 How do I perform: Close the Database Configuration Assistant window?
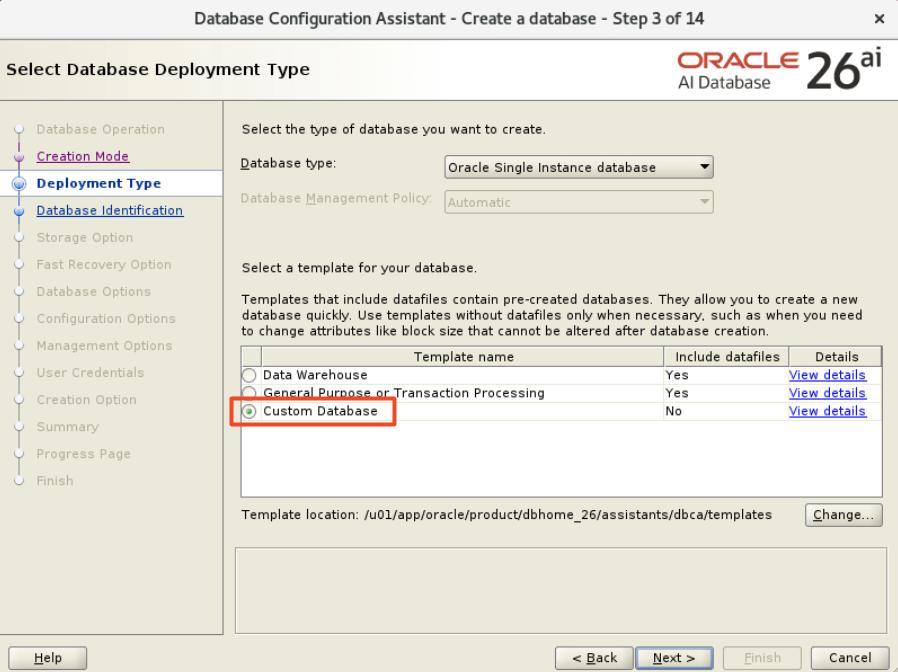coord(878,18)
